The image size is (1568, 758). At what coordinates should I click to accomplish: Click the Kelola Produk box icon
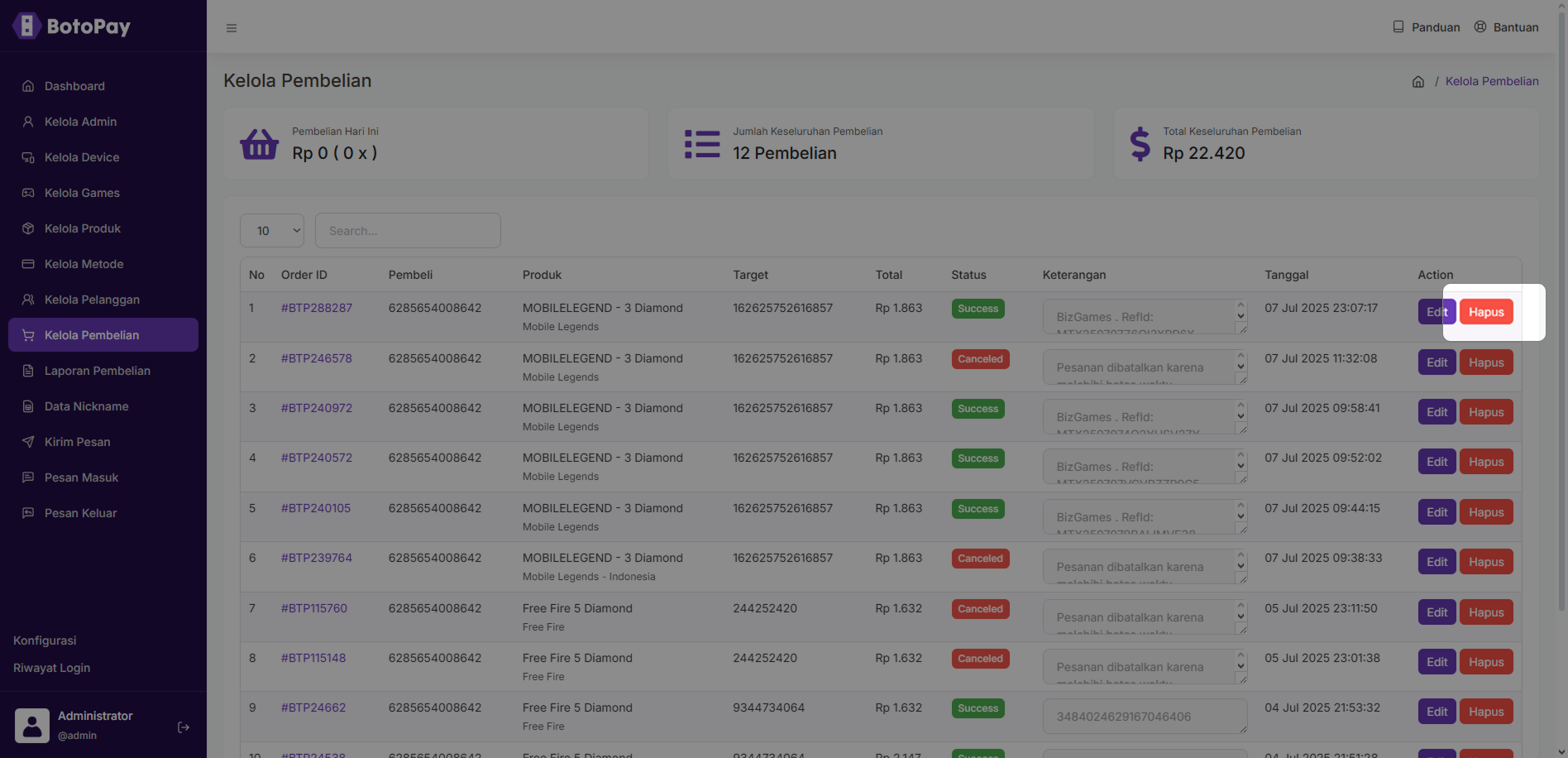pyautogui.click(x=28, y=228)
